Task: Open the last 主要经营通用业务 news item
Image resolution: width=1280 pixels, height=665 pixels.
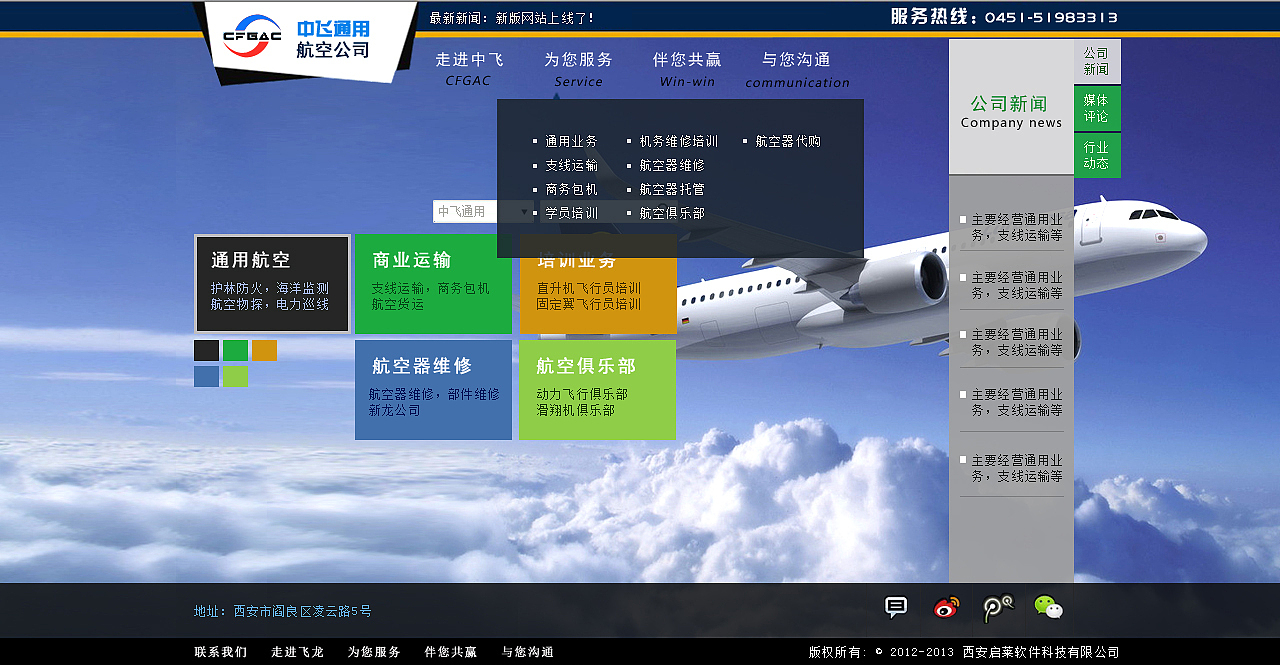Action: (1012, 468)
